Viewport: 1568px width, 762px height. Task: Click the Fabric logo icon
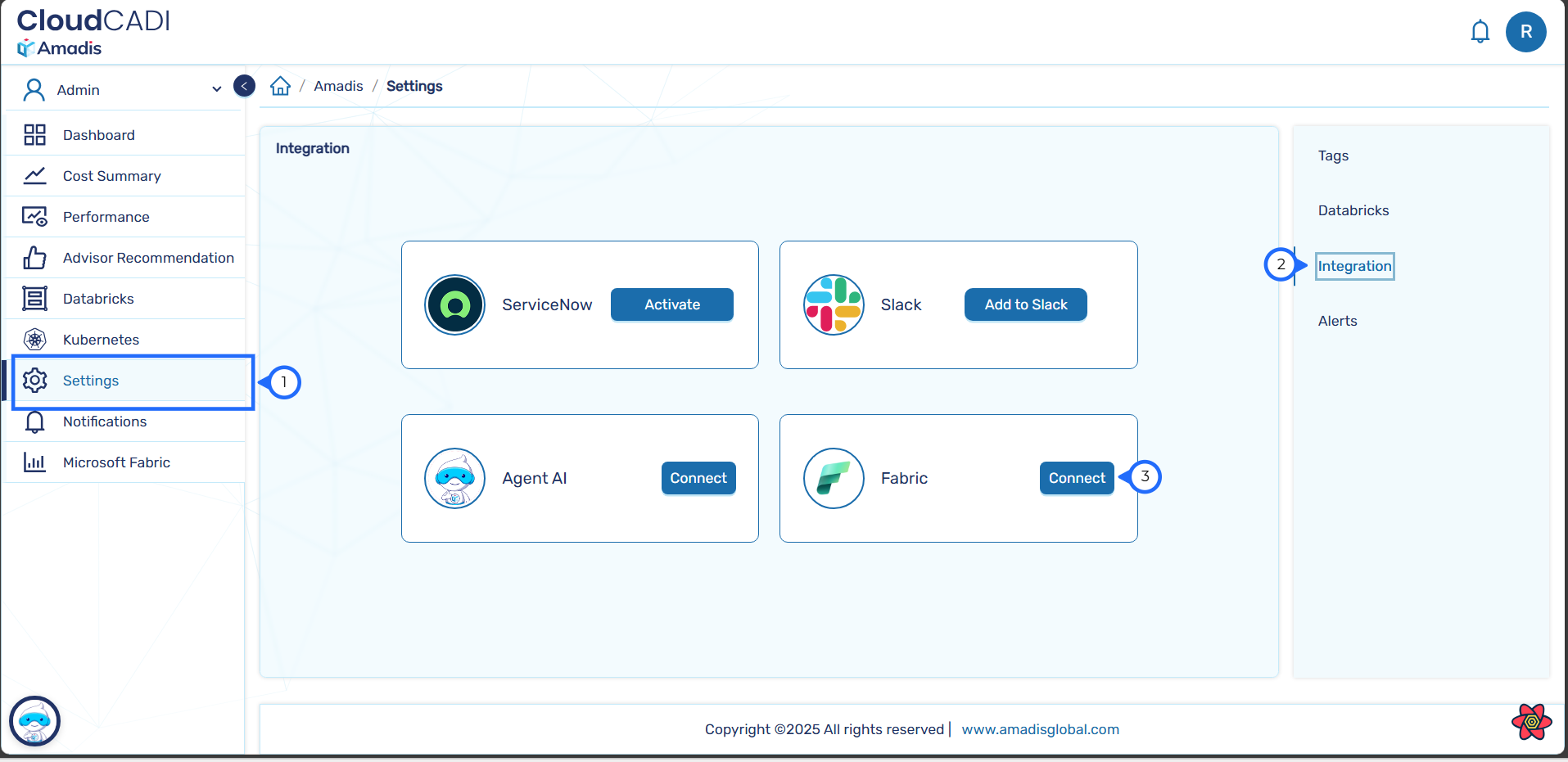pyautogui.click(x=834, y=478)
